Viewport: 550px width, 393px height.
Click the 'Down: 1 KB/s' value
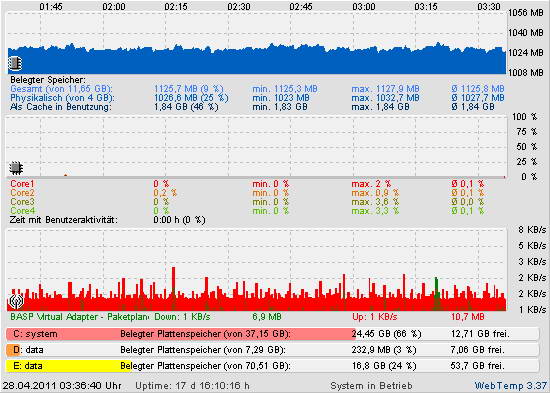[x=182, y=317]
